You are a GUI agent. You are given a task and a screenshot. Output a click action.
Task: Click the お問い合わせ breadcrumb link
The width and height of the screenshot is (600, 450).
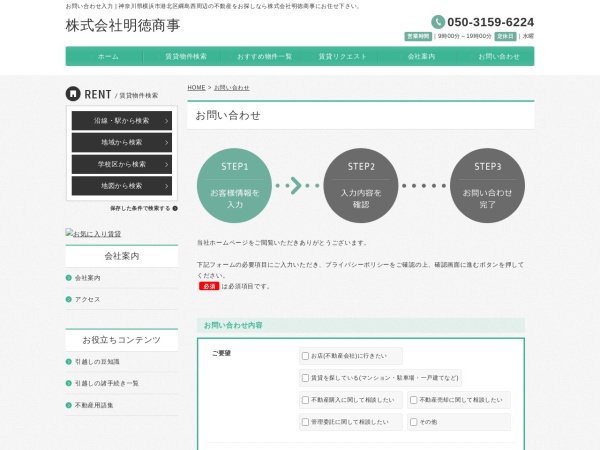point(232,88)
